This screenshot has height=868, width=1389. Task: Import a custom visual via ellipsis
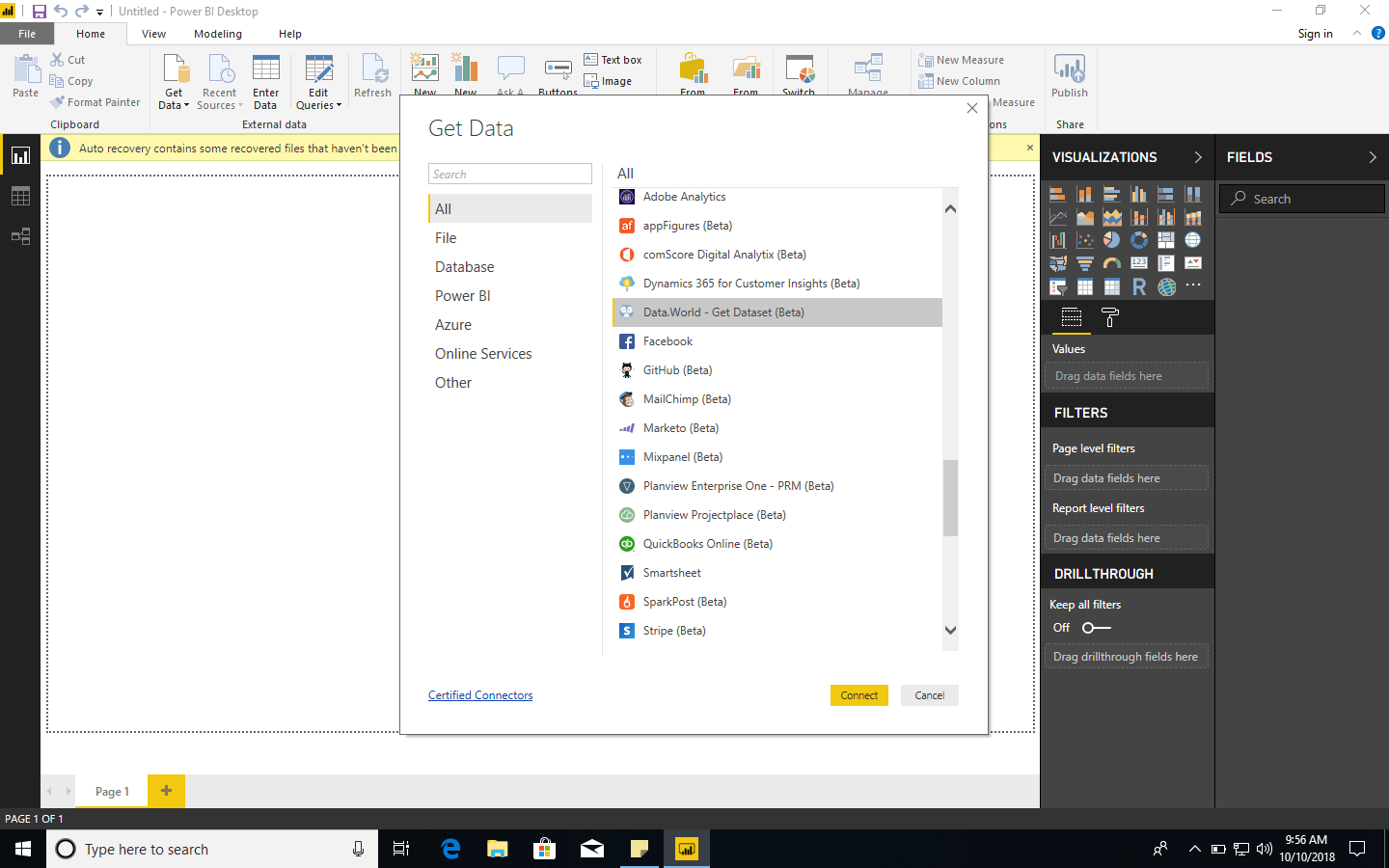point(1193,285)
